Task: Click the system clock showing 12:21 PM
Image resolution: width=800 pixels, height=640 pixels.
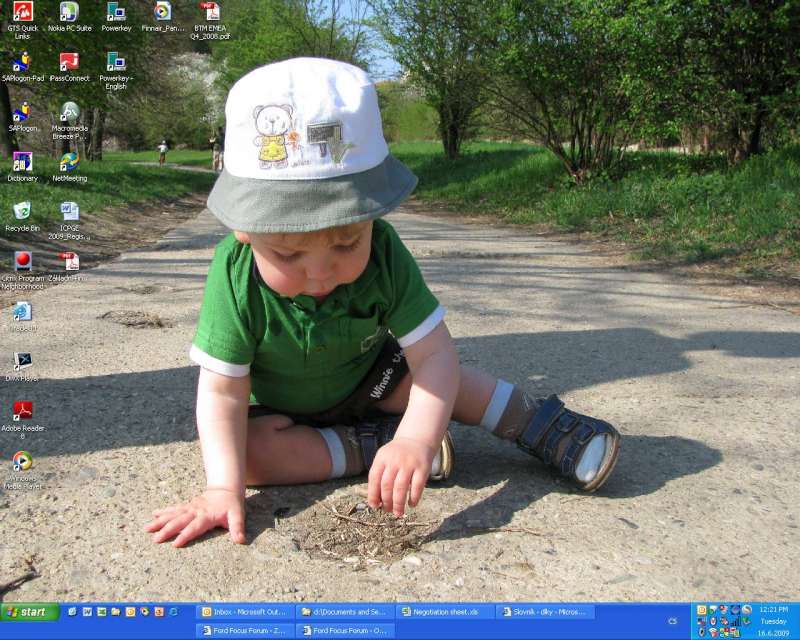Action: [x=773, y=609]
